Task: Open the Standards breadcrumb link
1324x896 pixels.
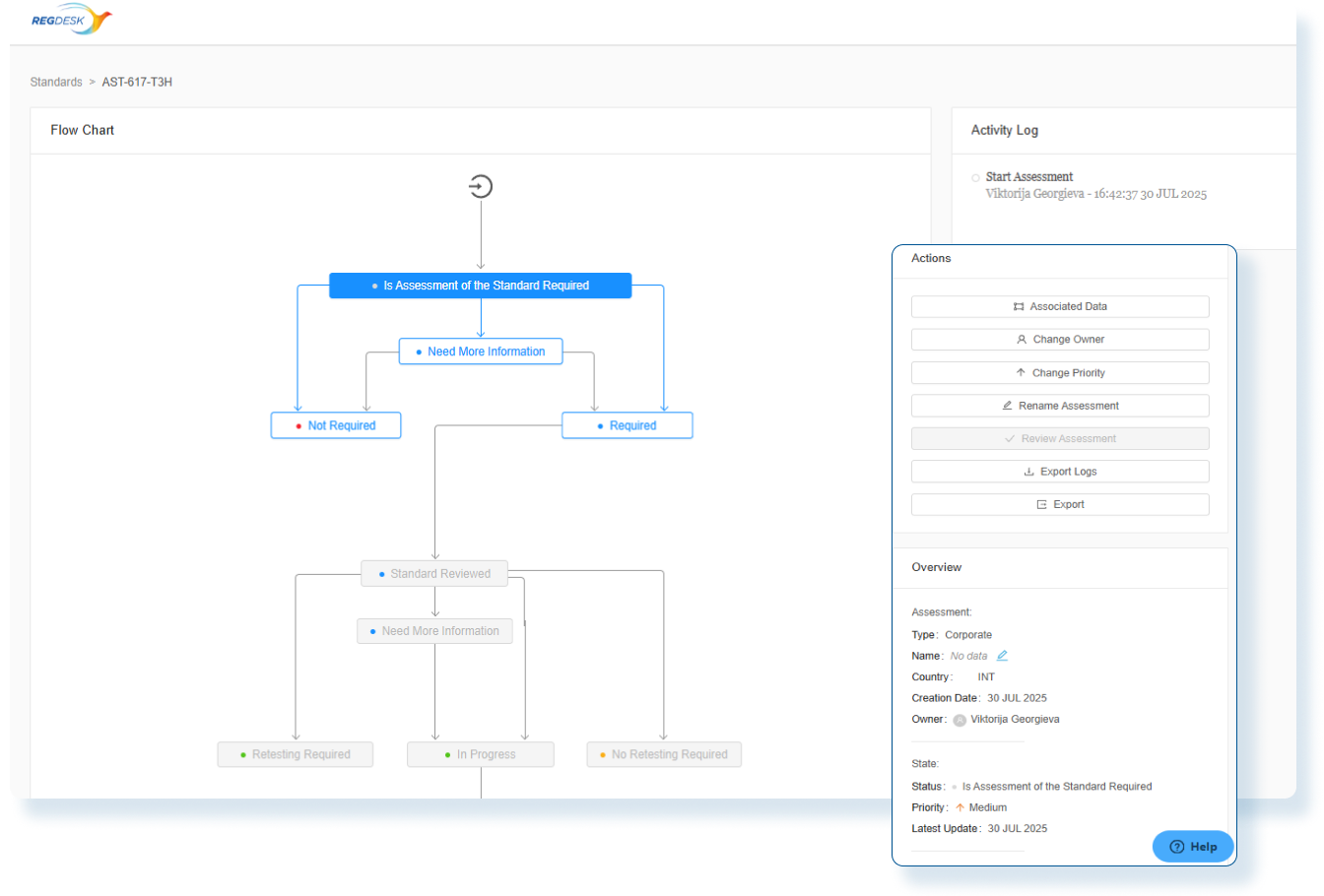Action: 56,82
